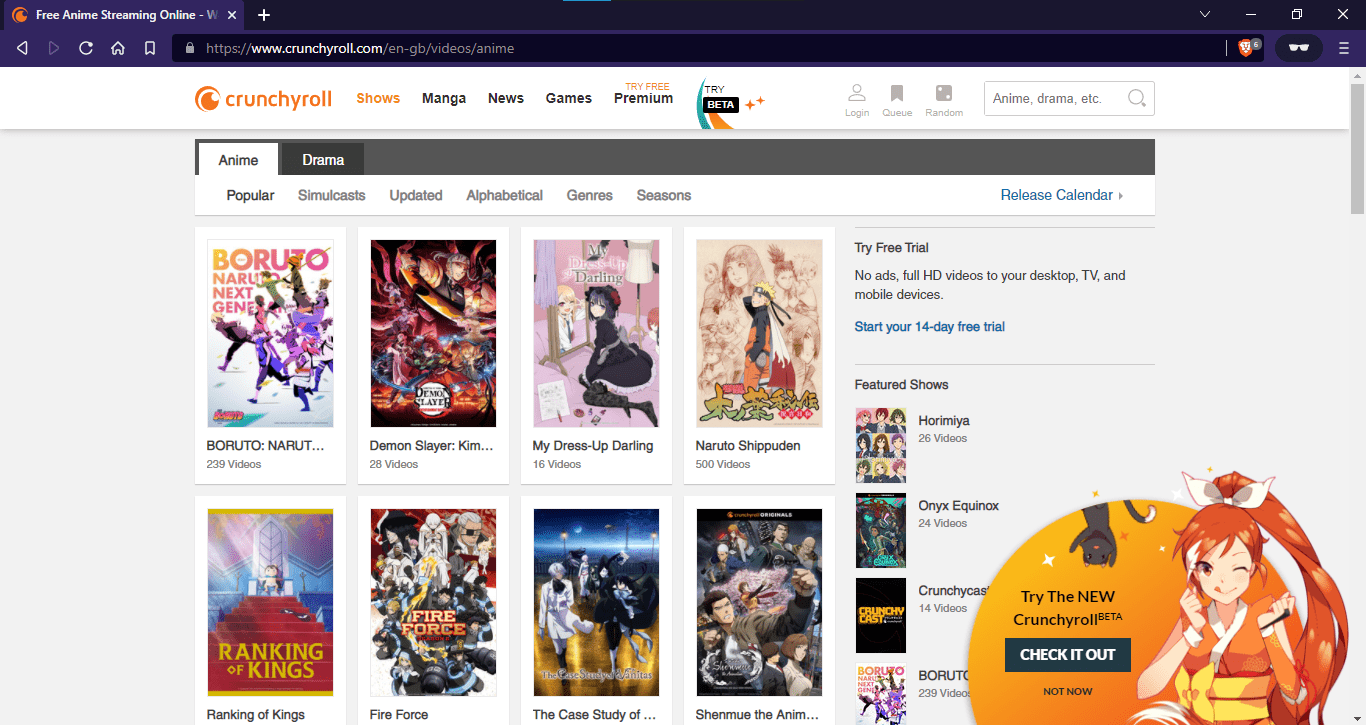Open The Case Study of Vanitas poster
Screen dimensions: 1366x725
[596, 603]
